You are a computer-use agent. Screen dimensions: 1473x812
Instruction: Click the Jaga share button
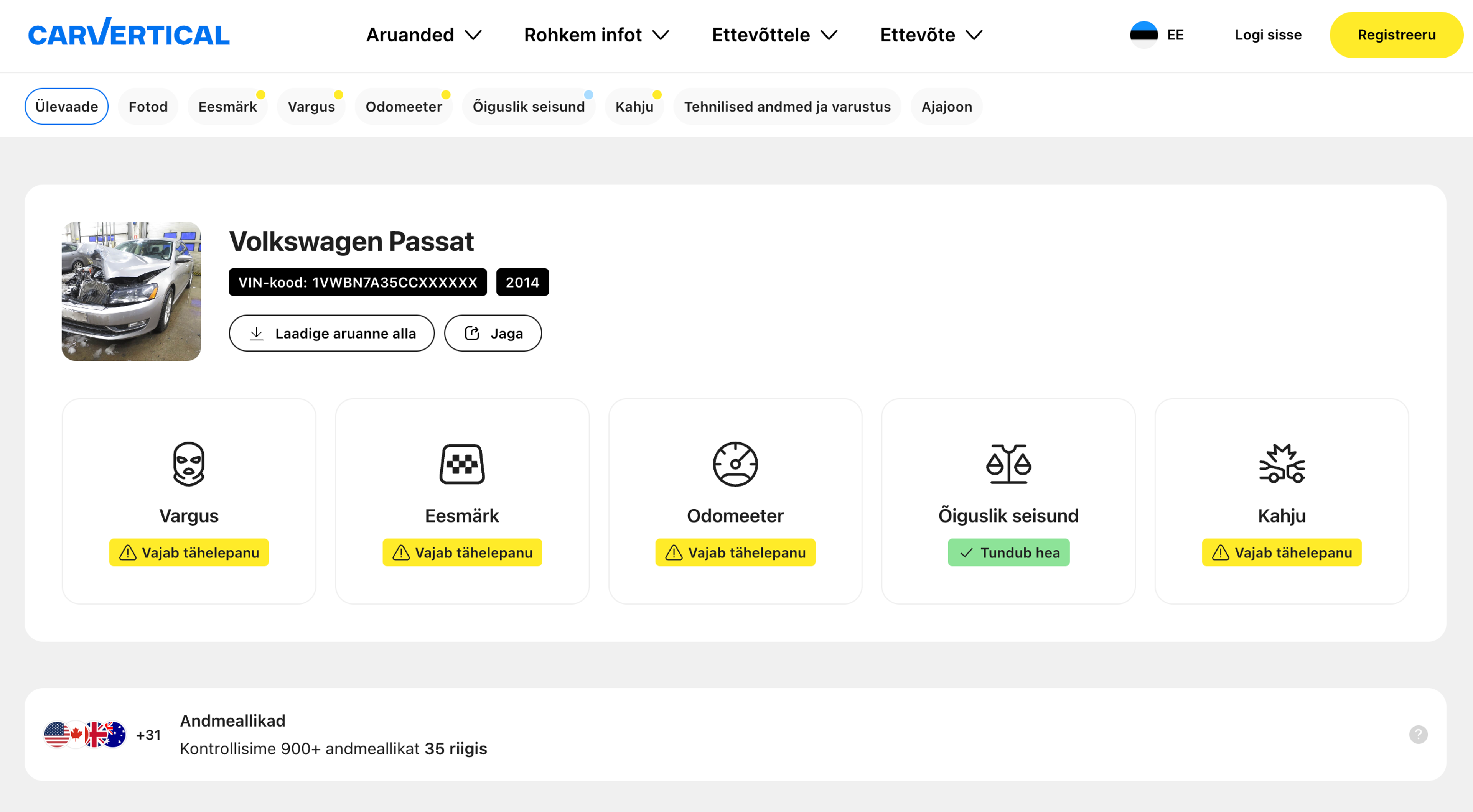(x=493, y=333)
